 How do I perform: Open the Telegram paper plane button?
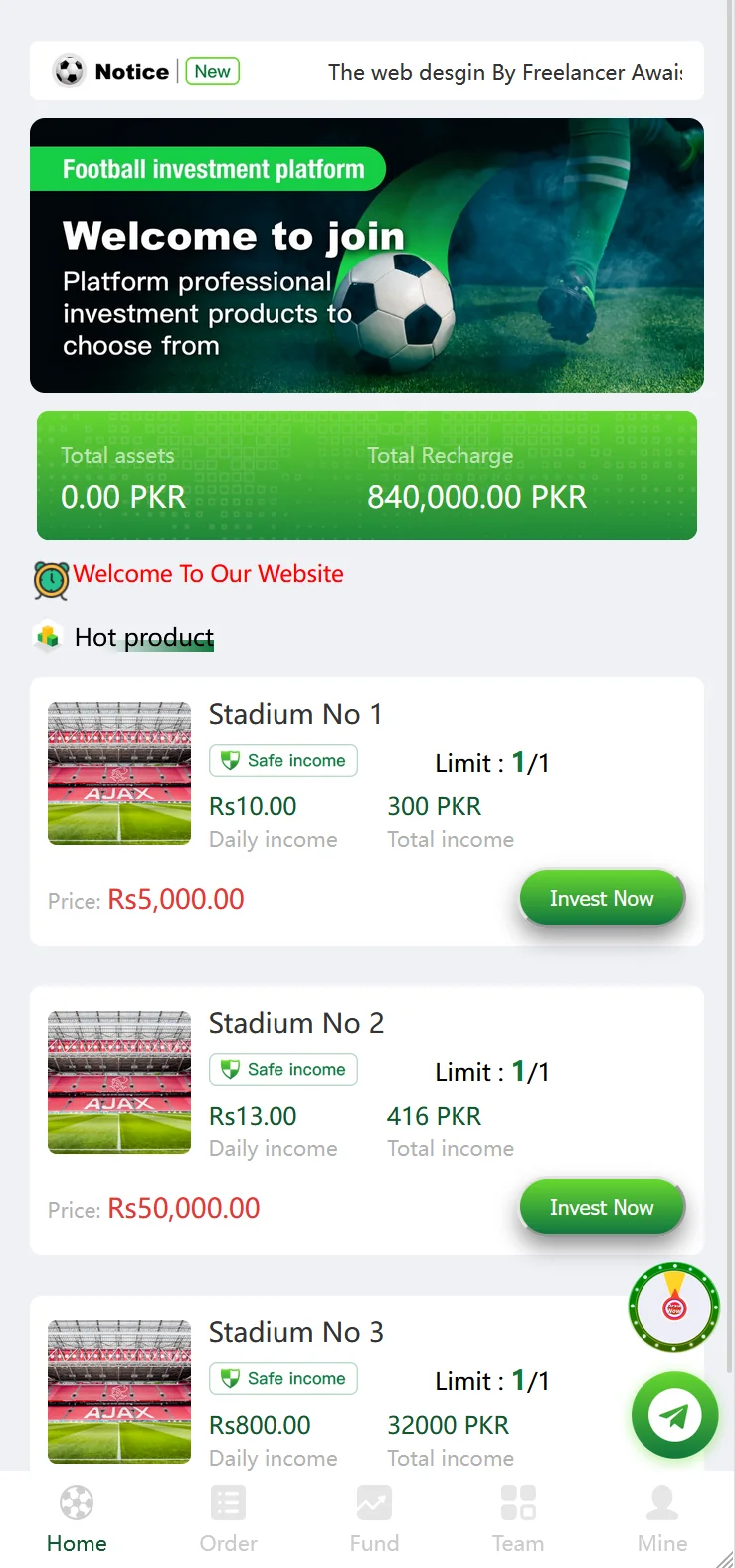[x=674, y=1415]
